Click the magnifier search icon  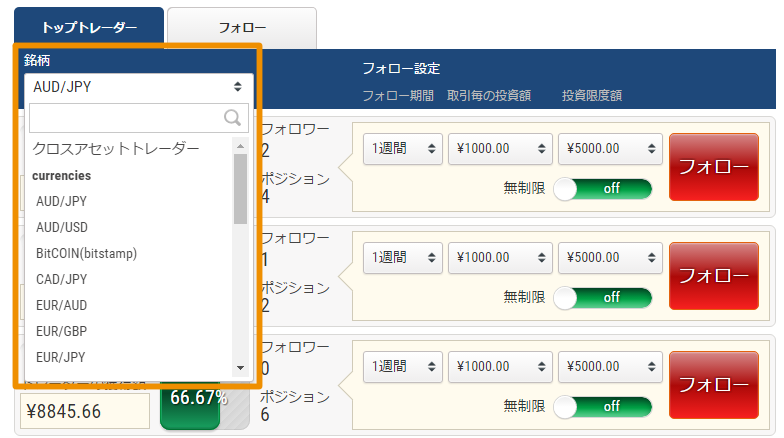click(232, 118)
